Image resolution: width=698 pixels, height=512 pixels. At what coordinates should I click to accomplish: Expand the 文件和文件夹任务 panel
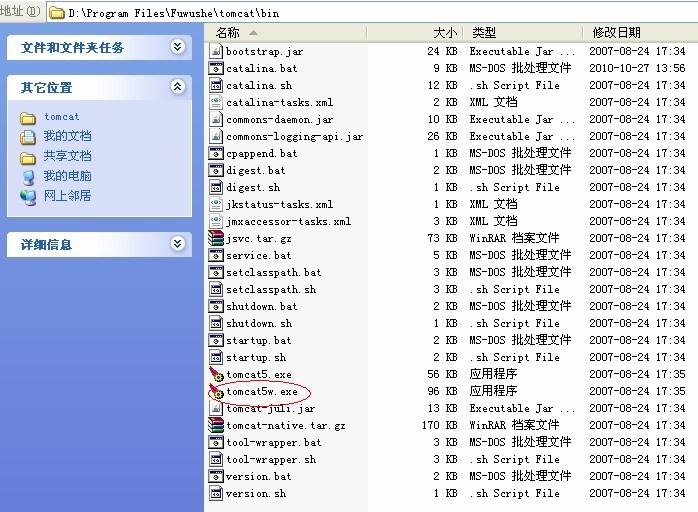(x=178, y=47)
